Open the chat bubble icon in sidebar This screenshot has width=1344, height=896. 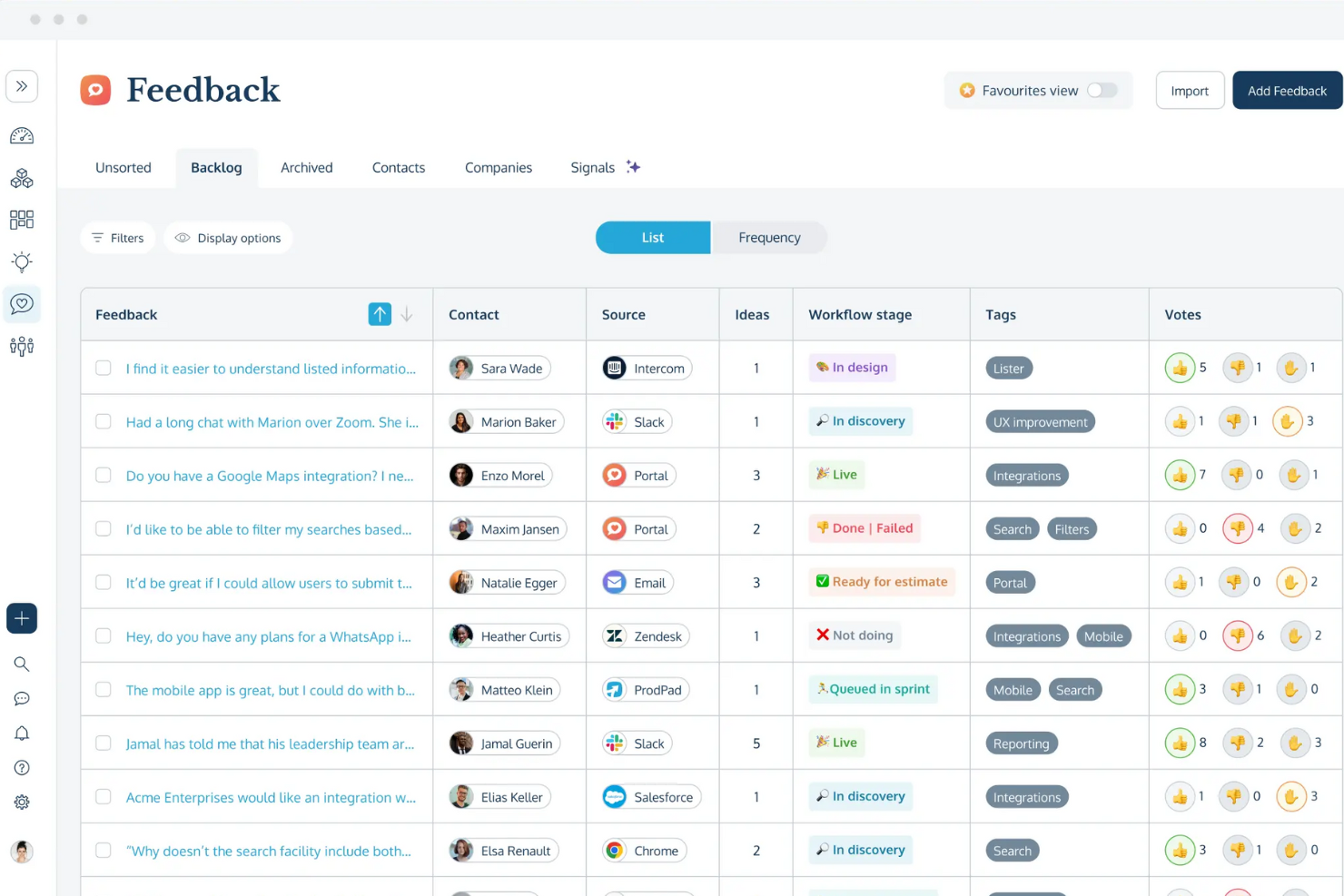point(22,699)
